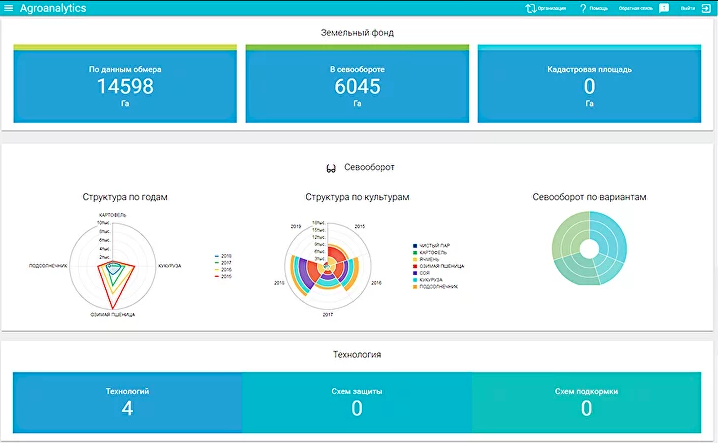This screenshot has height=443, width=718.
Task: Click the organization switch arrows icon
Action: 531,8
